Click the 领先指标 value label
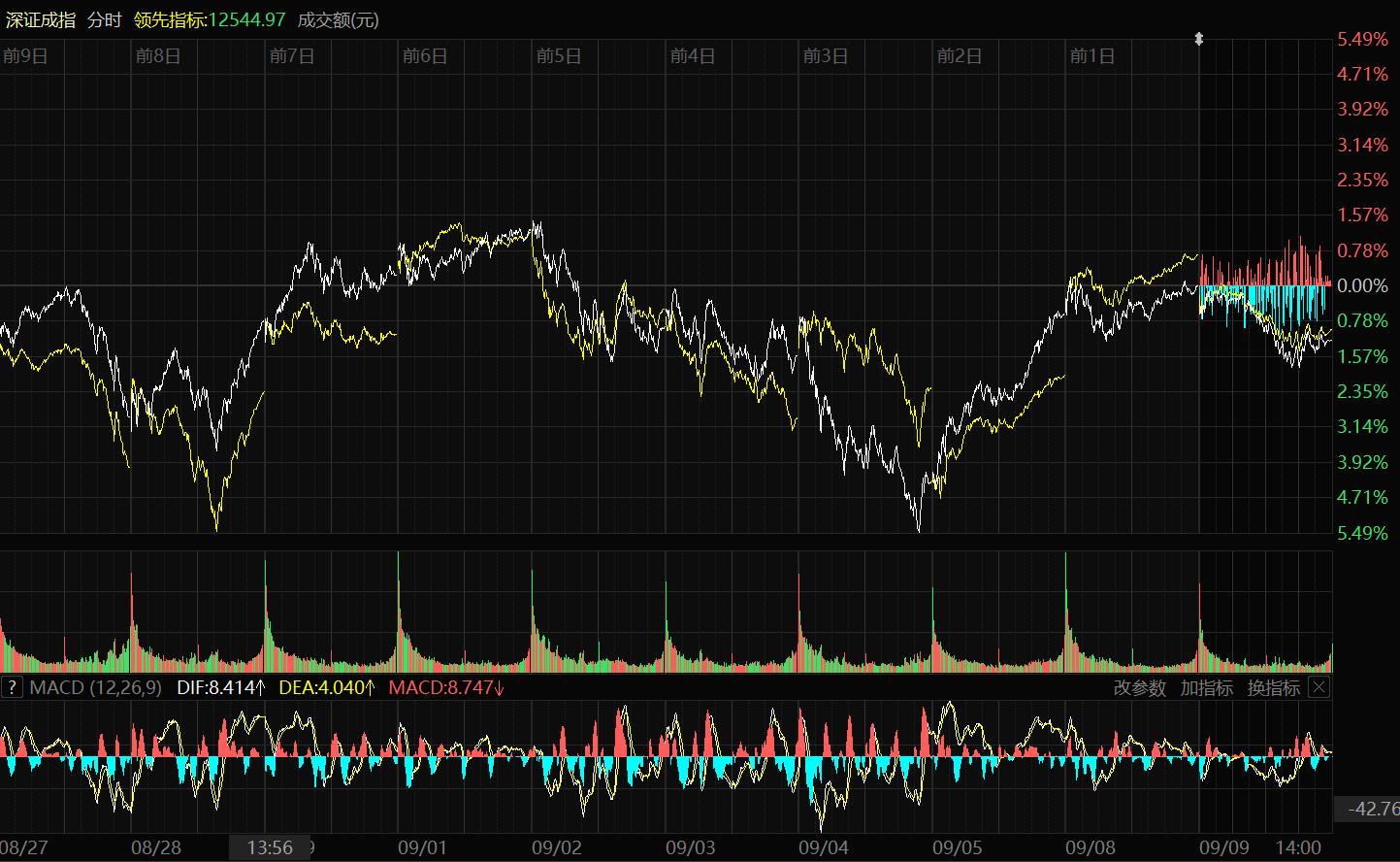 [x=210, y=19]
